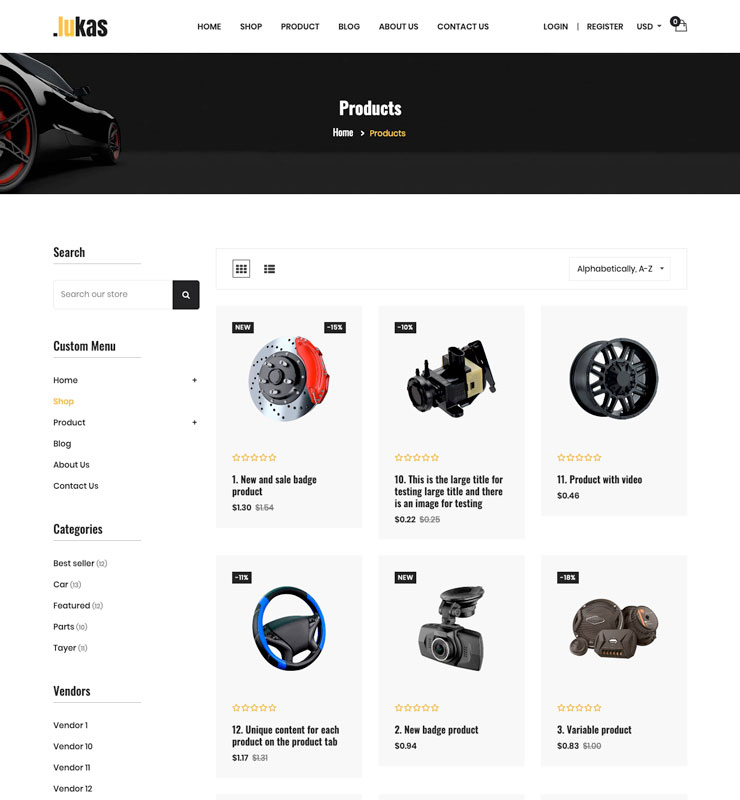This screenshot has width=740, height=800.
Task: Switch to list view layout
Action: point(269,269)
